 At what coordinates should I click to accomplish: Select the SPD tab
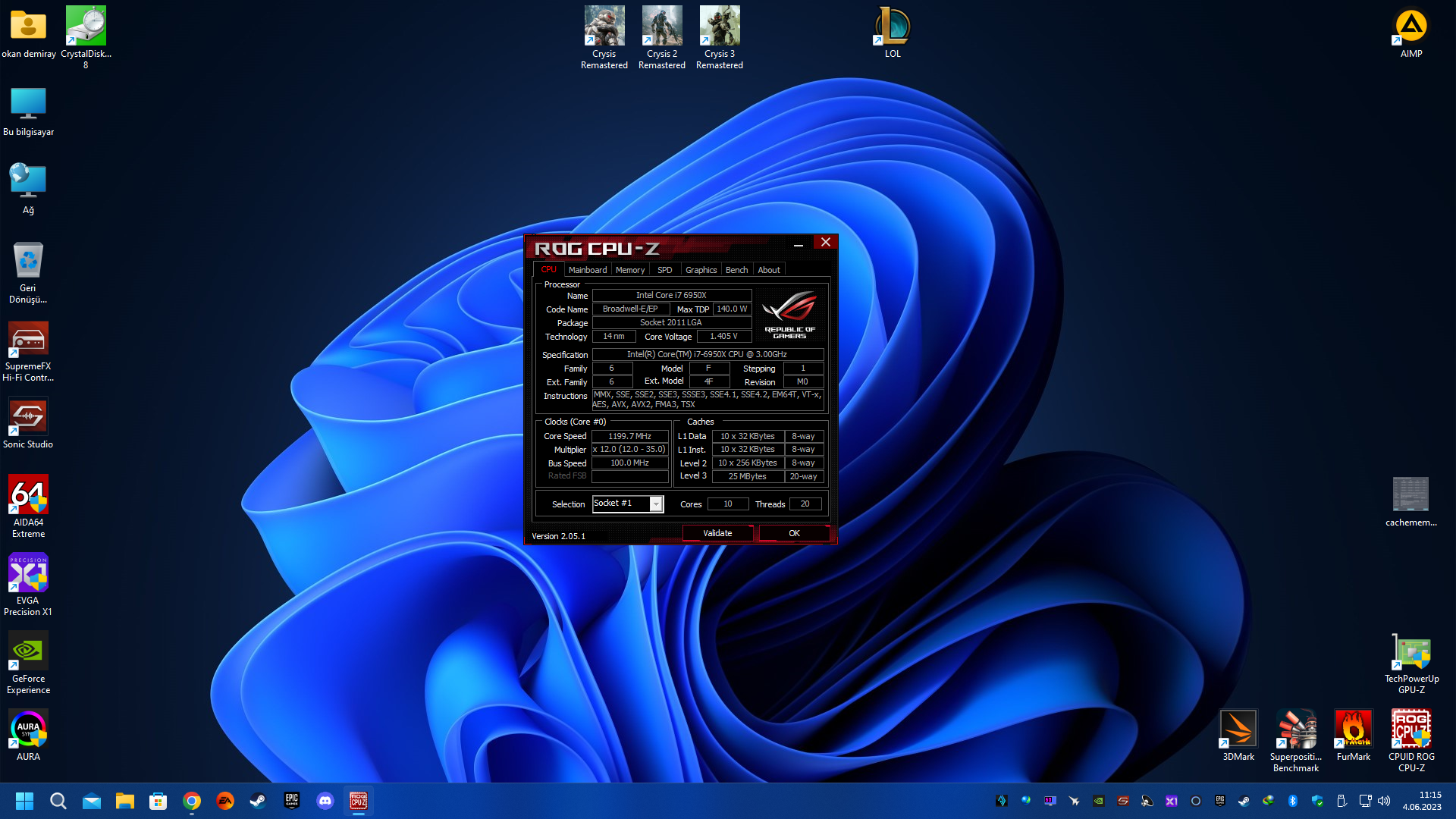tap(664, 270)
